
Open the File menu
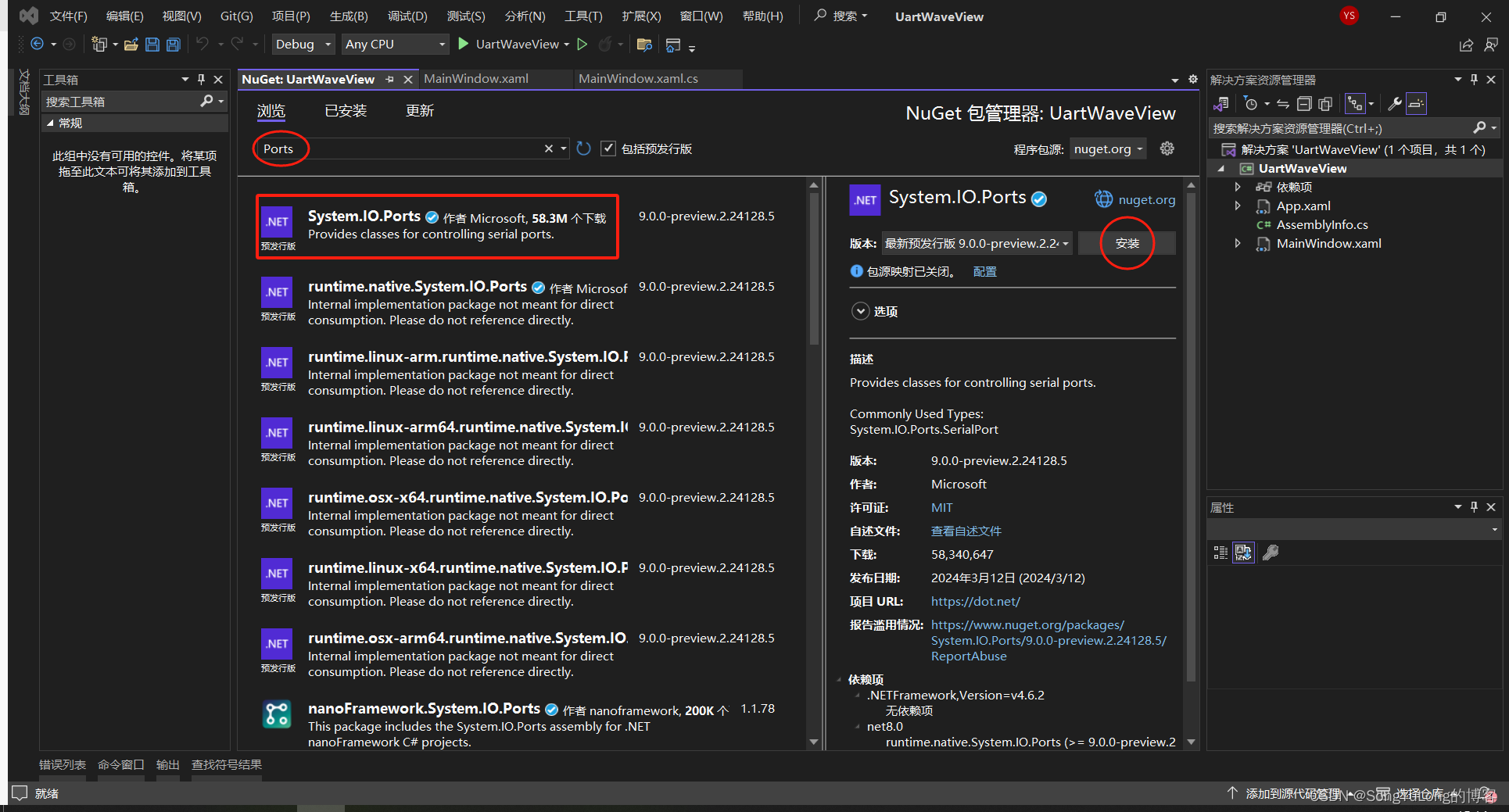pyautogui.click(x=68, y=16)
